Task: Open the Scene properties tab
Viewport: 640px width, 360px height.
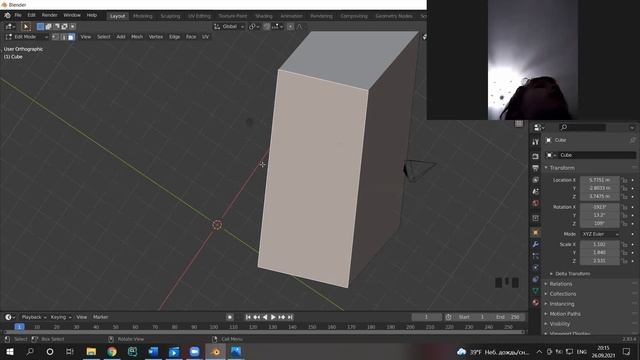Action: 536,191
